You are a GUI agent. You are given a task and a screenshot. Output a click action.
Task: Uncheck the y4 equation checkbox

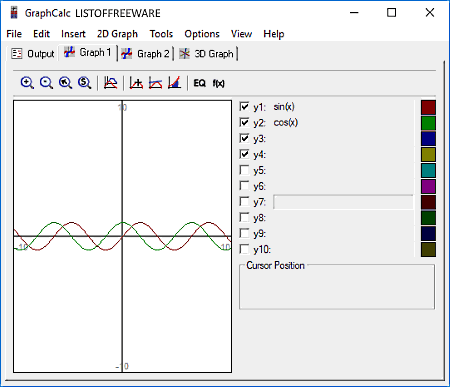[244, 154]
